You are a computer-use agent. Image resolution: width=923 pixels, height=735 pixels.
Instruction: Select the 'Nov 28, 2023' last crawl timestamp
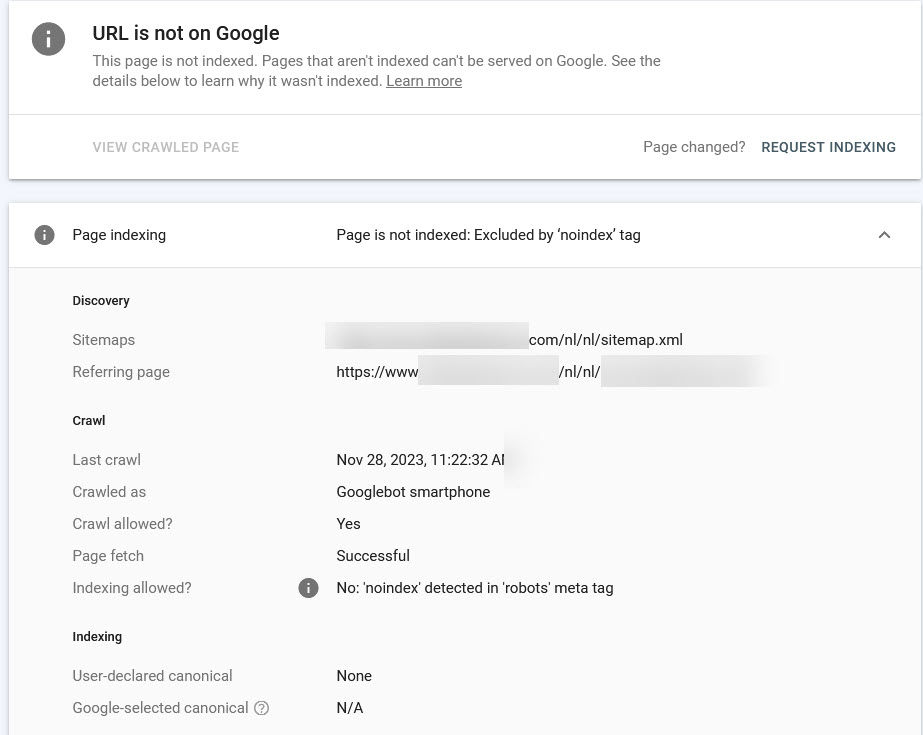pos(421,460)
